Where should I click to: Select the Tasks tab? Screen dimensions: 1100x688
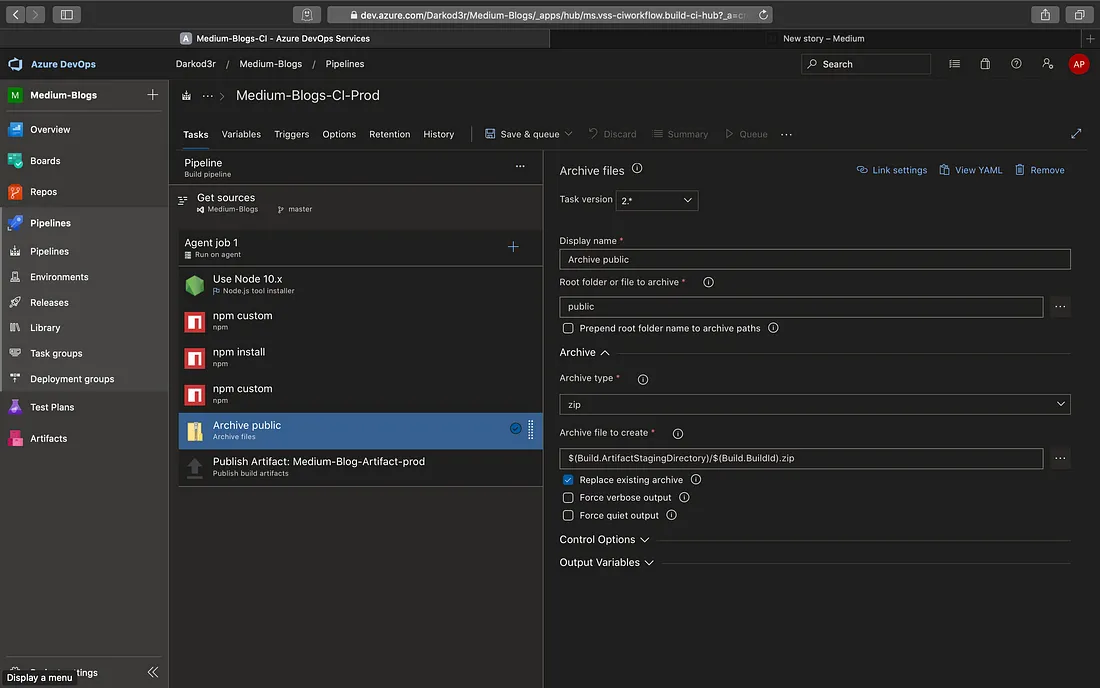pos(196,135)
